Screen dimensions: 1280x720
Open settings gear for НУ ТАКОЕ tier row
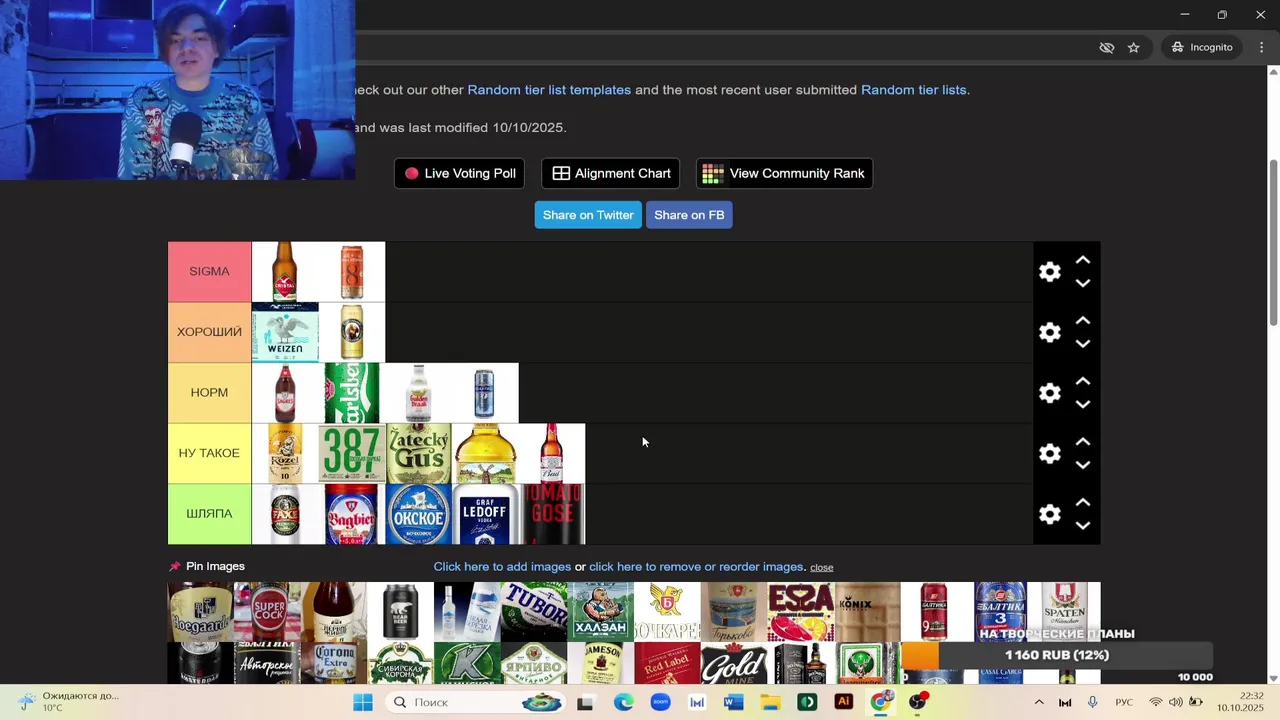tap(1049, 454)
